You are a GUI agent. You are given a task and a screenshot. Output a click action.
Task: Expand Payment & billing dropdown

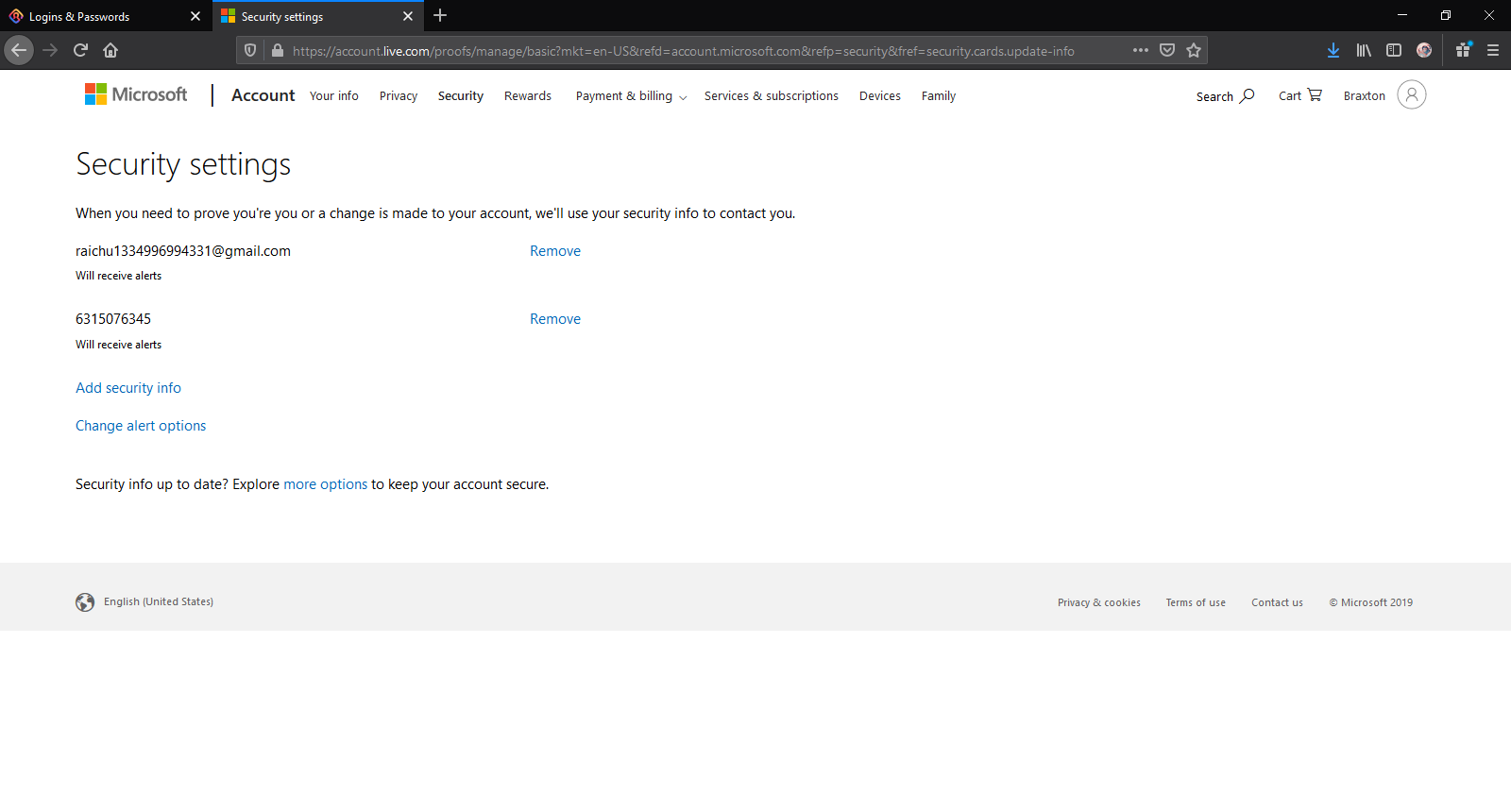pyautogui.click(x=631, y=96)
